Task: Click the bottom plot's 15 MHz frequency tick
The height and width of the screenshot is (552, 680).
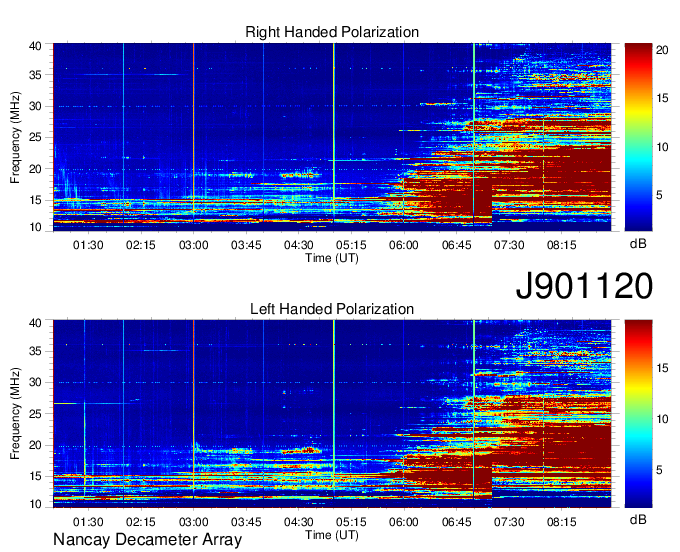Action: 35,476
